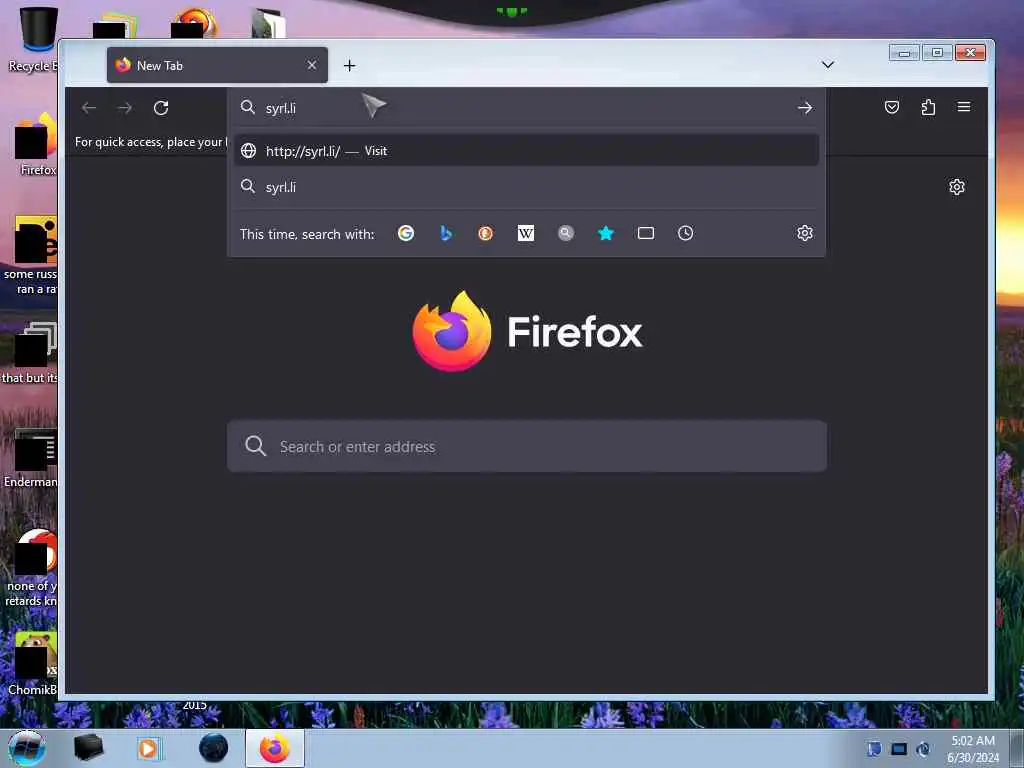Search this time with Bing

coord(446,233)
